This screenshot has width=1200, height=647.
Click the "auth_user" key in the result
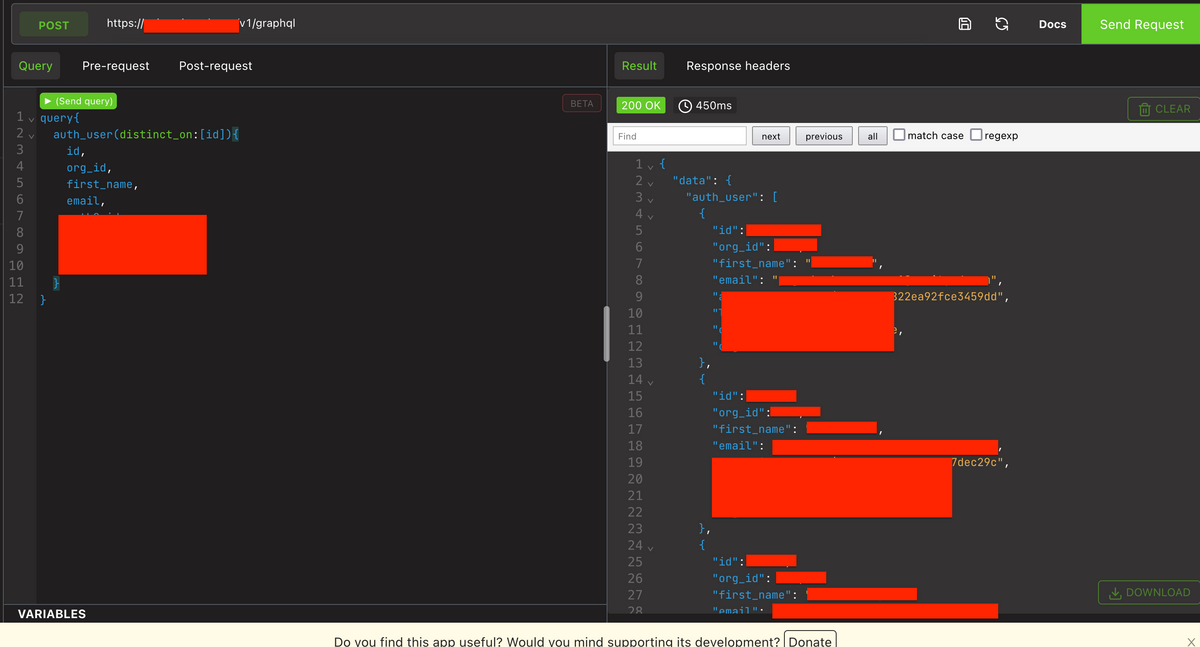[x=719, y=197]
